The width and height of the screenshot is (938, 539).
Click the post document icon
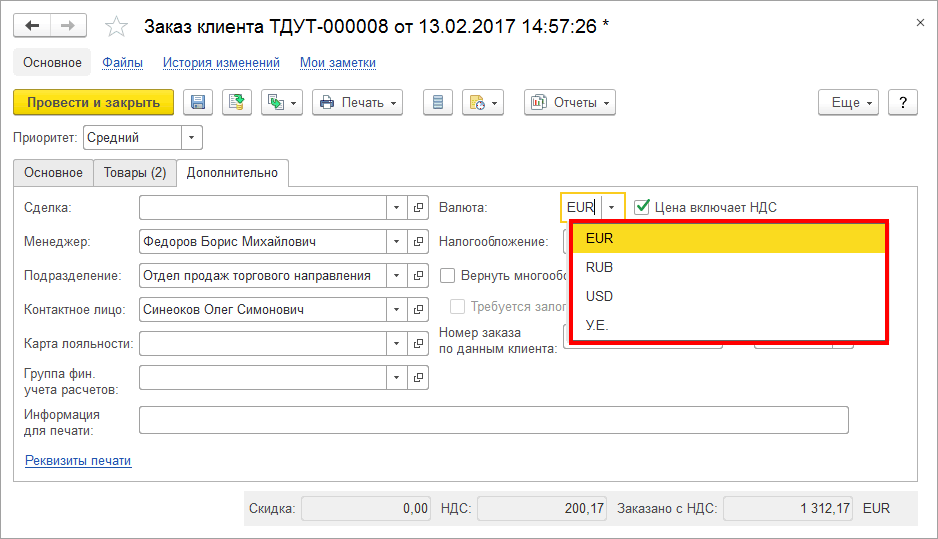[x=237, y=102]
